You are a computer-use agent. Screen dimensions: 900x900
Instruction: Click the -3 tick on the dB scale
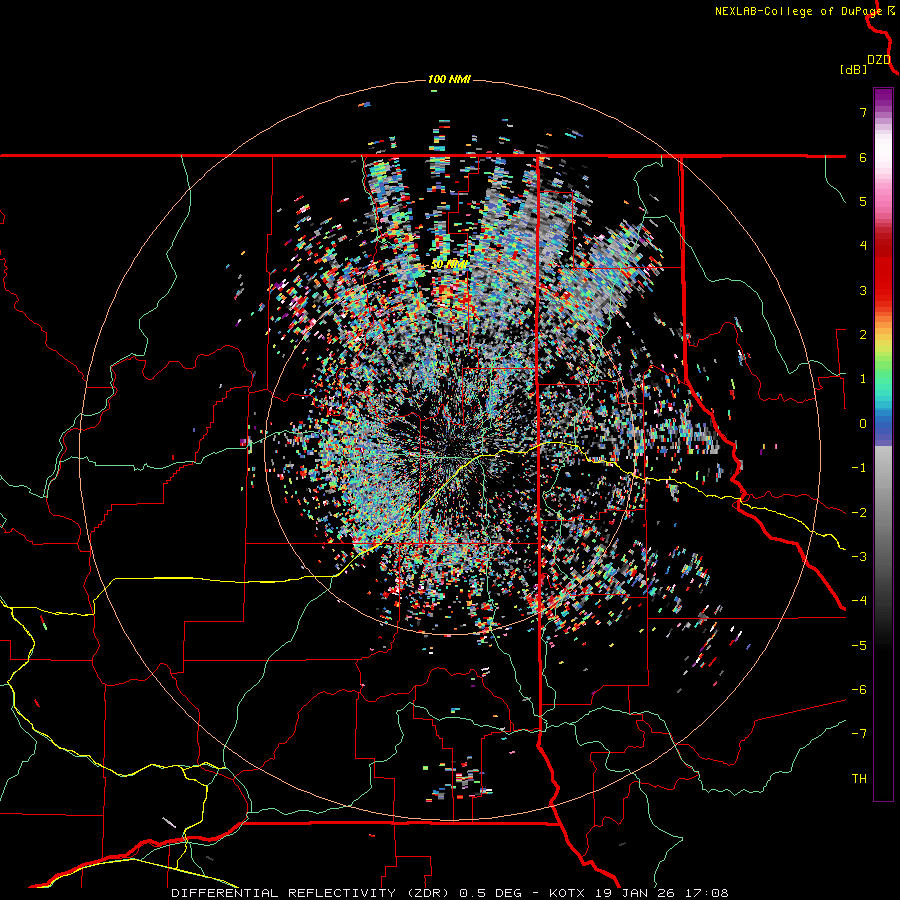coord(859,556)
